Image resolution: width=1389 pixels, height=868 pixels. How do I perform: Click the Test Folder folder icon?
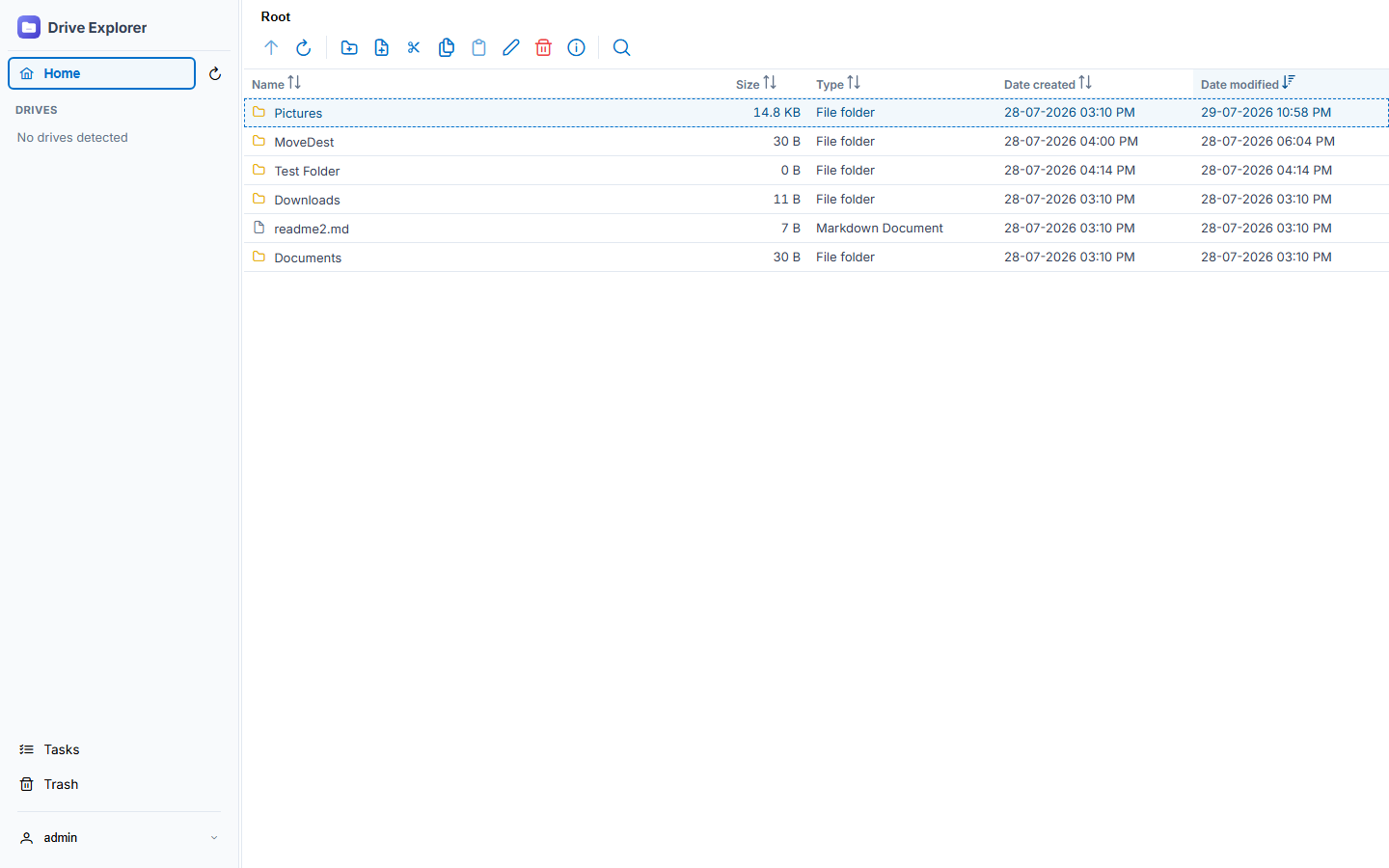259,170
